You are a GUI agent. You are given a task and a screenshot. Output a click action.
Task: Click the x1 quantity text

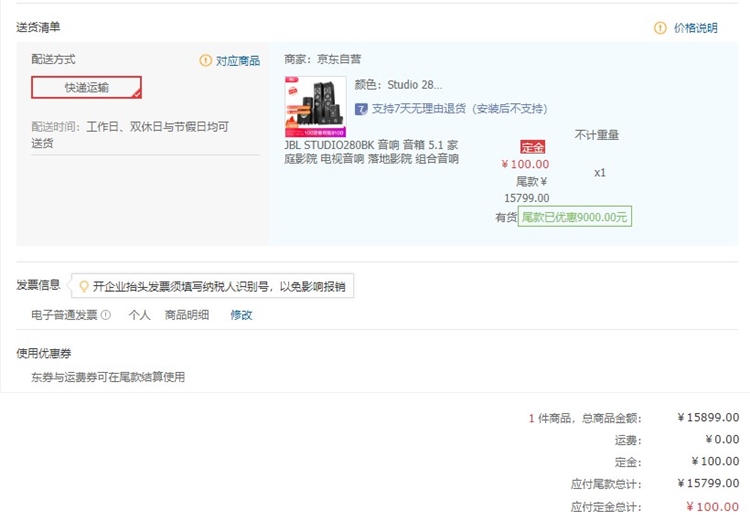click(x=600, y=173)
